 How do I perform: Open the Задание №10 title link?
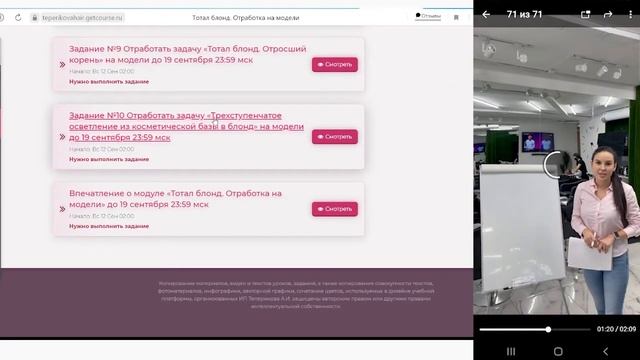[186, 127]
